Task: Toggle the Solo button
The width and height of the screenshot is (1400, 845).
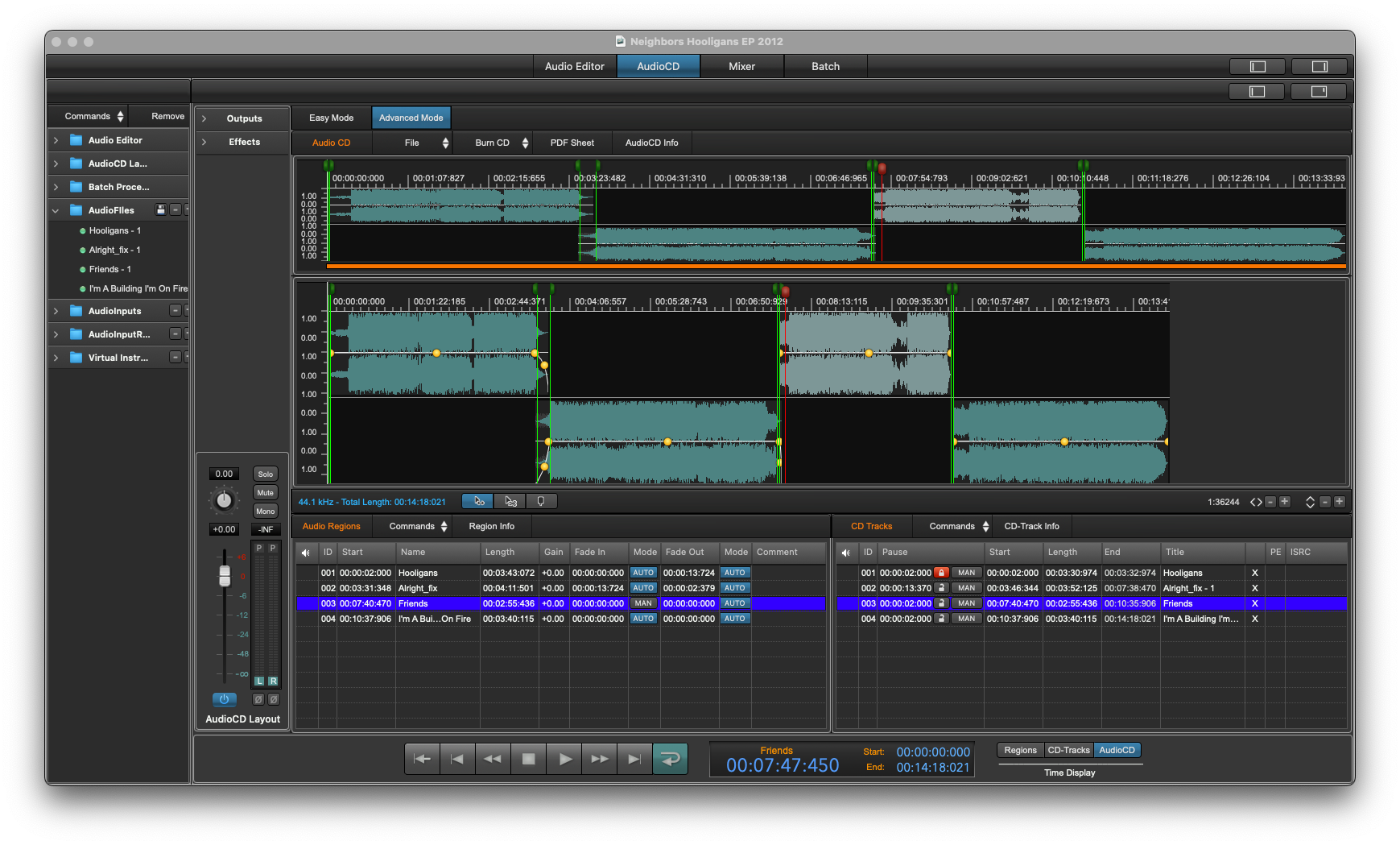Action: coord(265,474)
